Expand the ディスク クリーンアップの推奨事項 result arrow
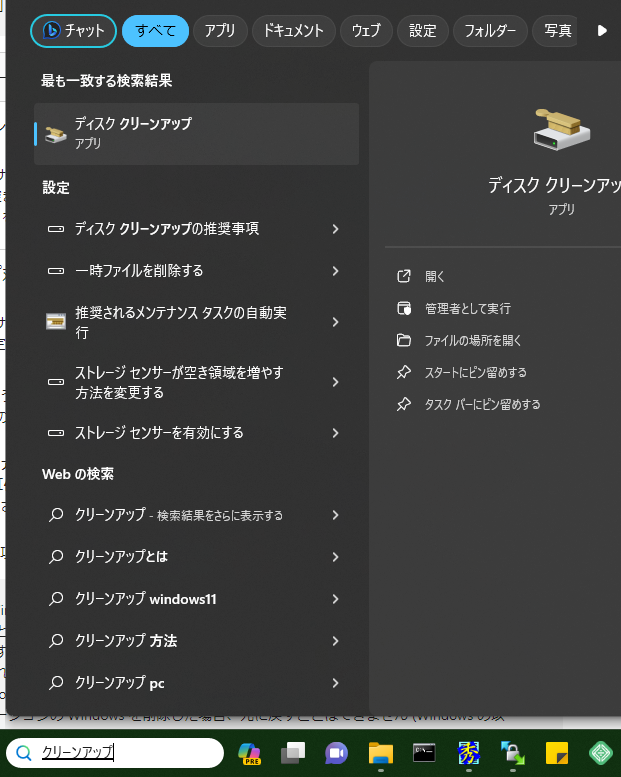The width and height of the screenshot is (621, 777). coord(335,229)
